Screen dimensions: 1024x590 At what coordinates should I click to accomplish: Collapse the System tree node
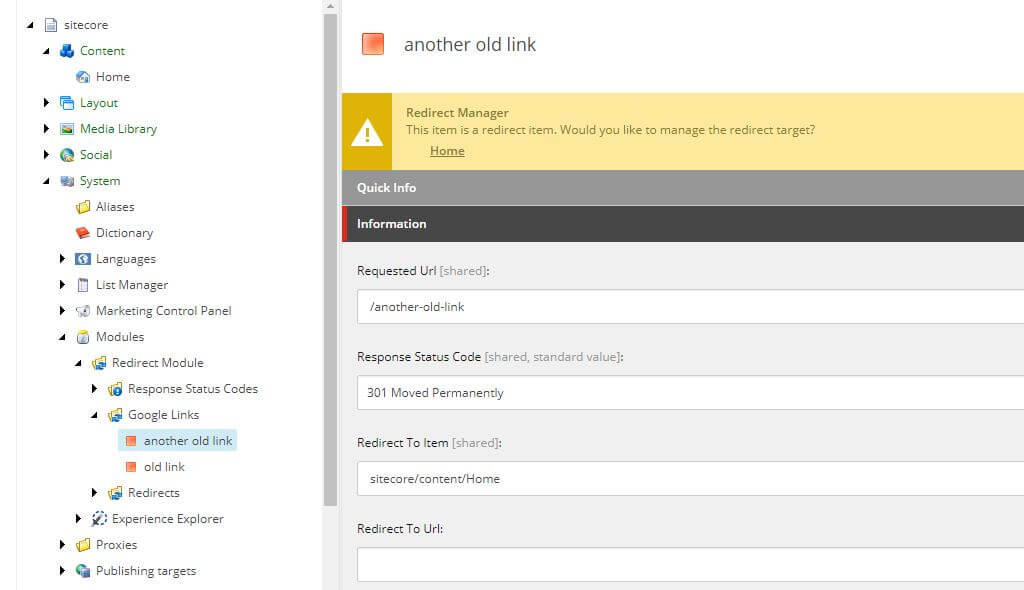tap(46, 181)
